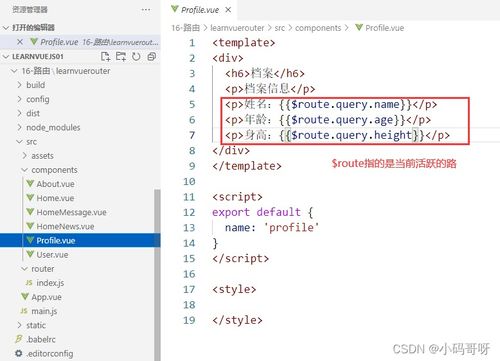Open index.js under the router folder
The width and height of the screenshot is (500, 361).
click(50, 283)
